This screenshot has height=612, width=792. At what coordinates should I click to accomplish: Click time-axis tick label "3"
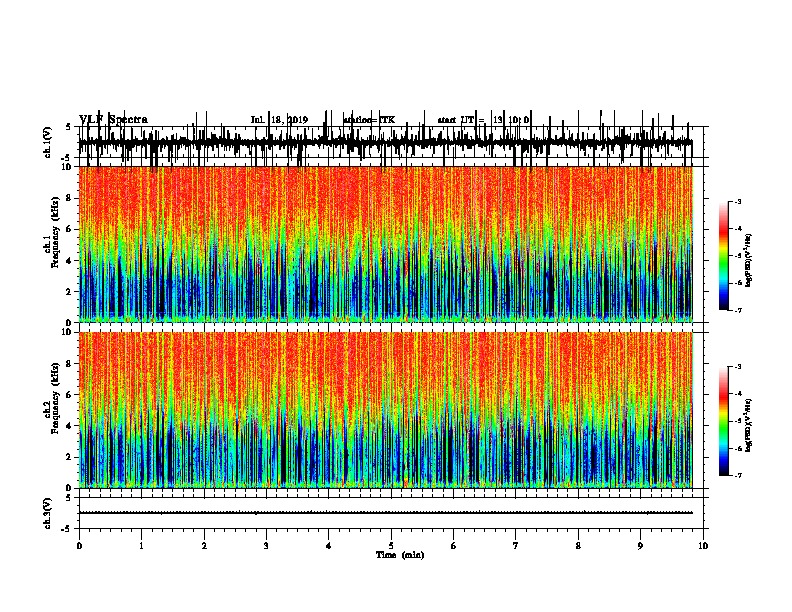pos(266,546)
